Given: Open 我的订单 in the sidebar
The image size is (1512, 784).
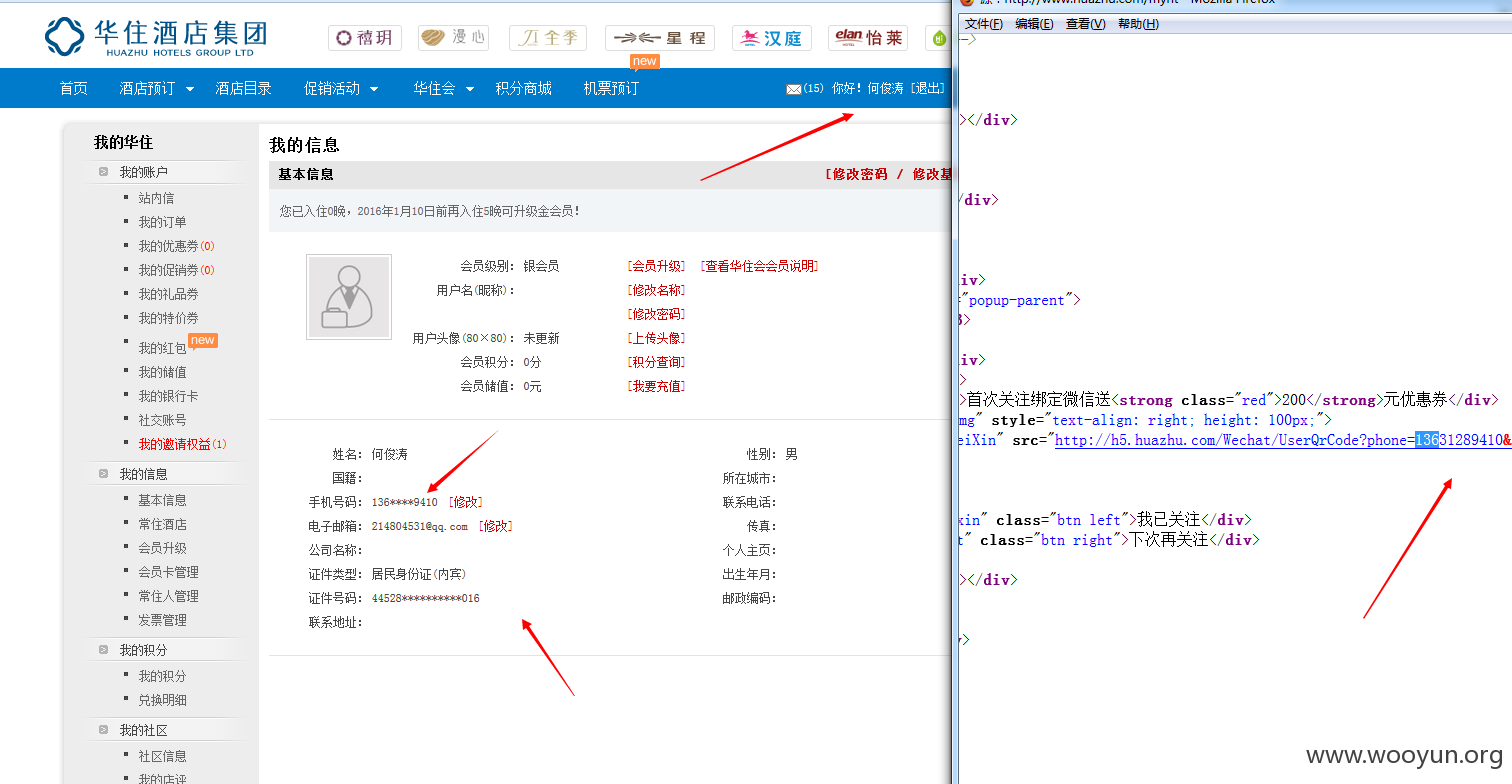Looking at the screenshot, I should pyautogui.click(x=162, y=222).
